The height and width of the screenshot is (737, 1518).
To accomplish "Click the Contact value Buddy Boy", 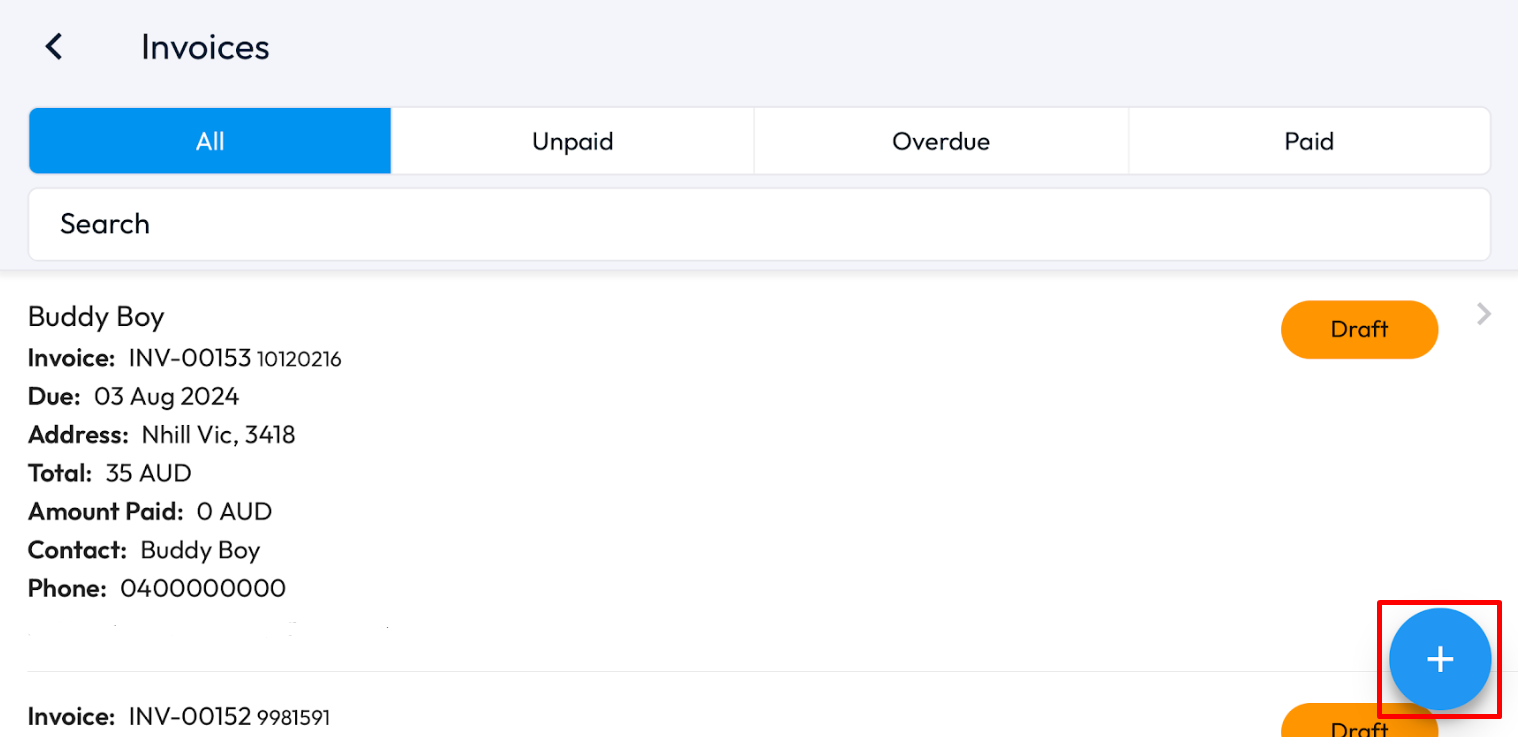I will click(x=200, y=550).
